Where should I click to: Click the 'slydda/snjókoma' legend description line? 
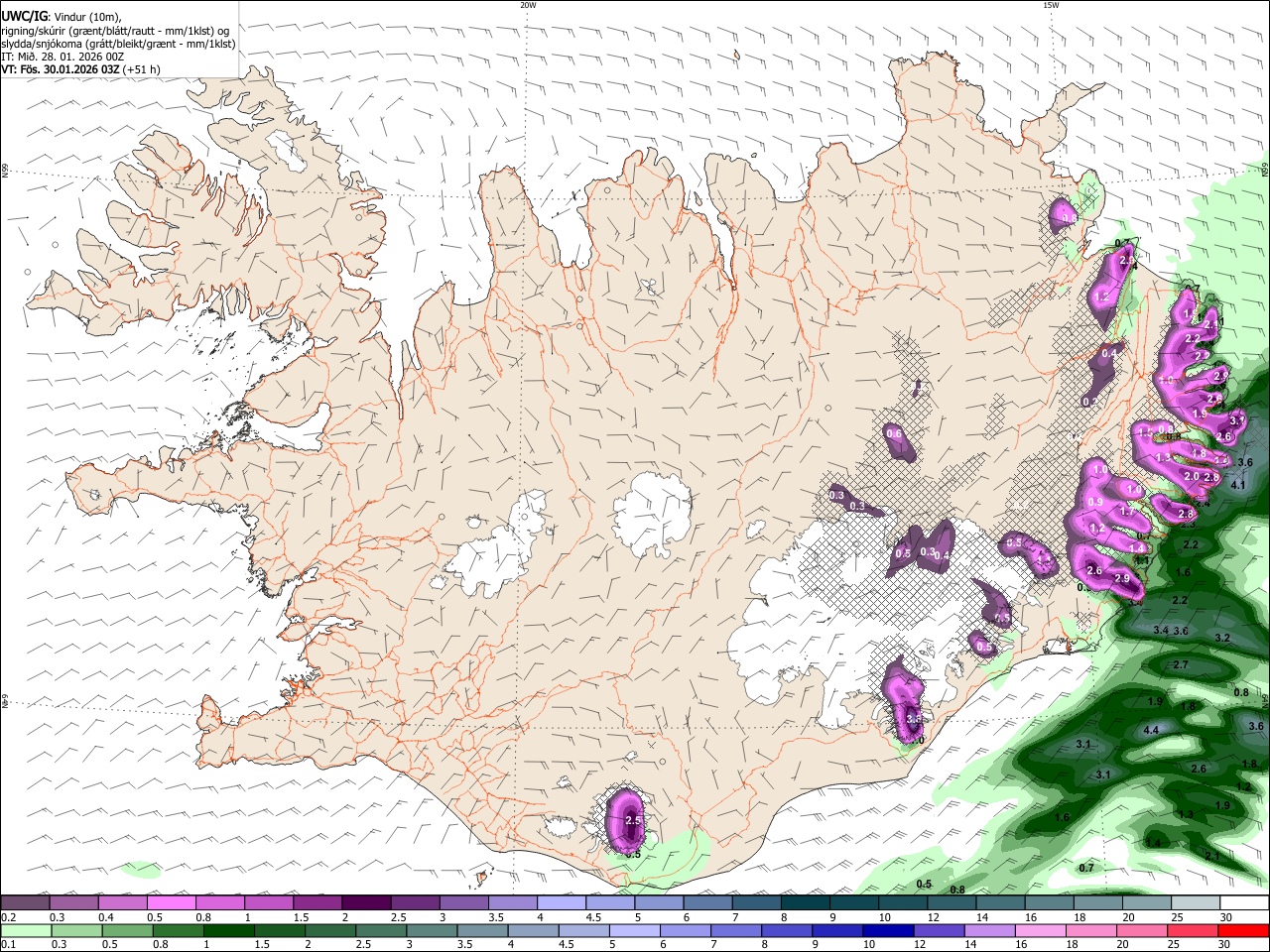pyautogui.click(x=118, y=44)
